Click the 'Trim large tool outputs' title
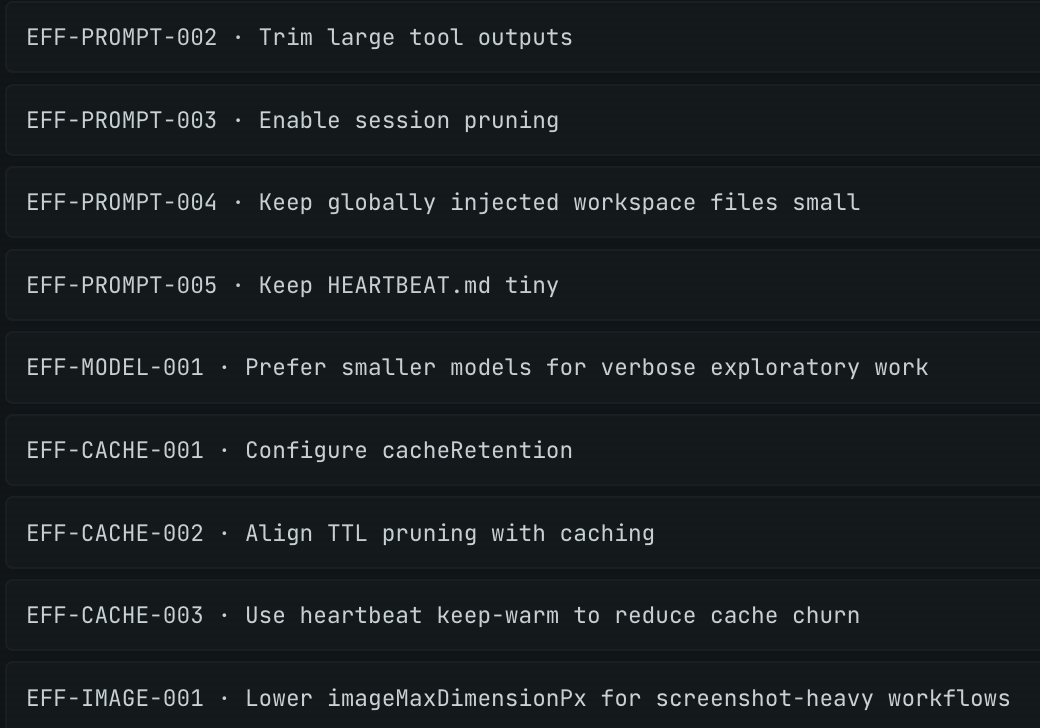This screenshot has height=728, width=1040. [x=415, y=38]
